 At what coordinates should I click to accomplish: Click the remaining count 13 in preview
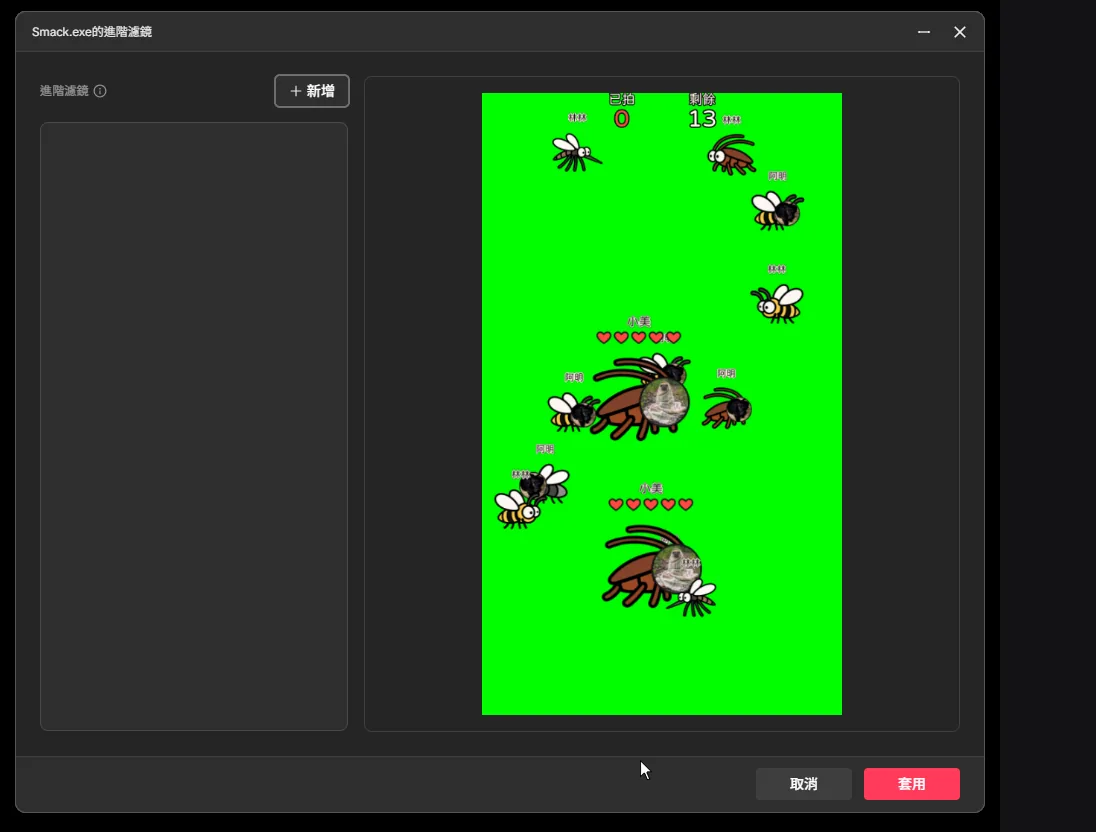click(702, 119)
